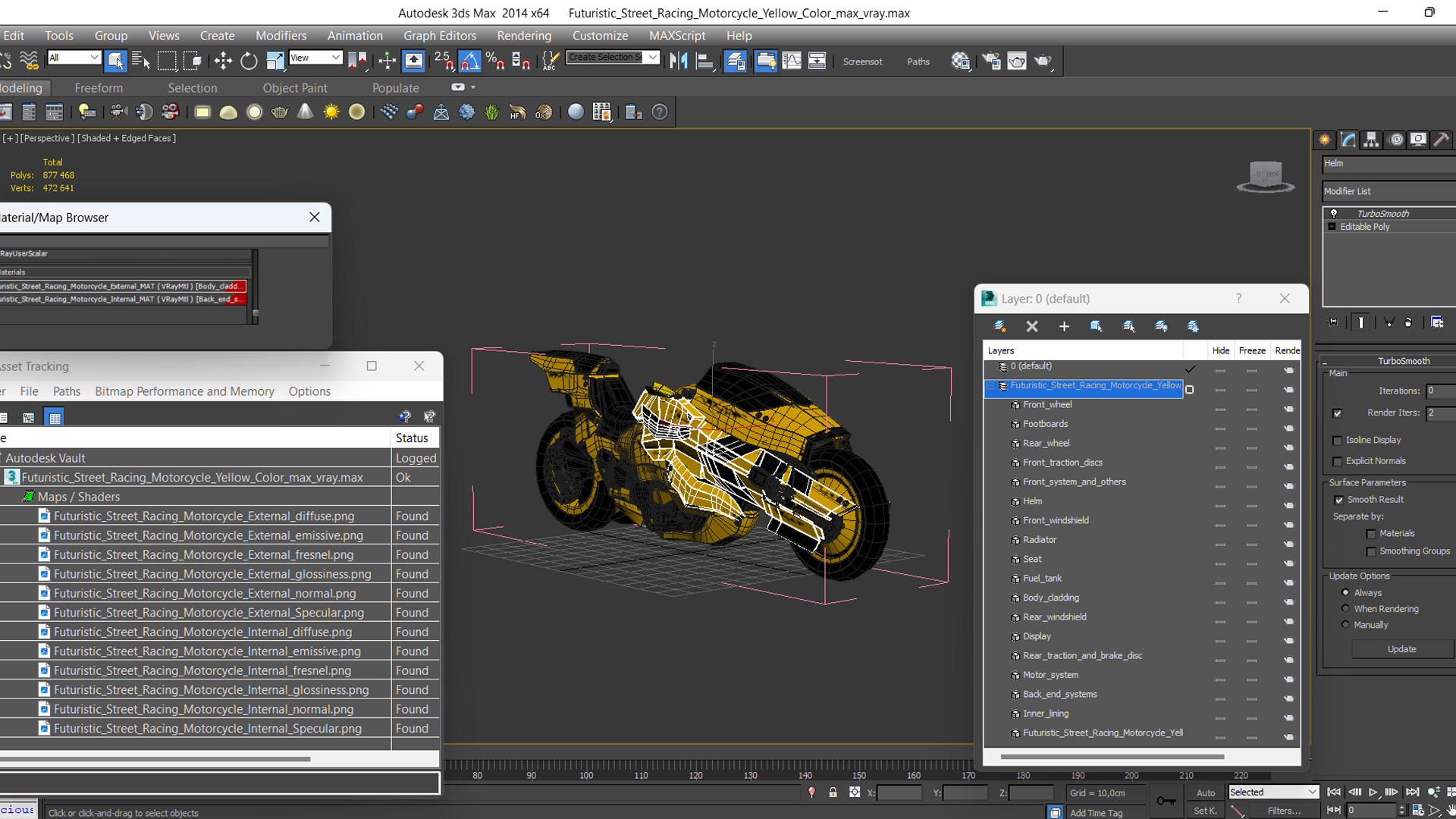The width and height of the screenshot is (1456, 819).
Task: Click the Body_cladding External material entry
Action: 122,286
